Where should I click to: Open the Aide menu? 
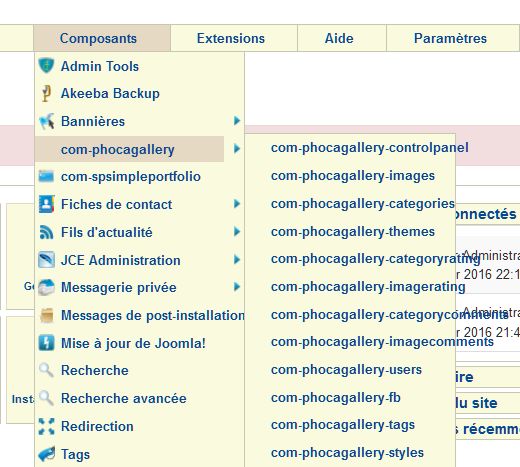[342, 38]
